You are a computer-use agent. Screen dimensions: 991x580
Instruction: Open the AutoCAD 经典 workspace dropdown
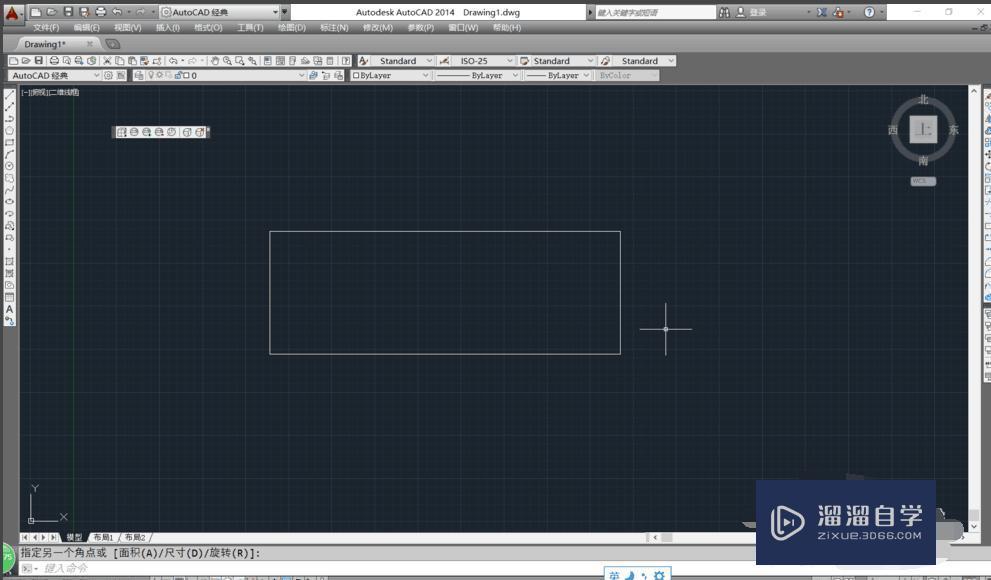pos(96,75)
